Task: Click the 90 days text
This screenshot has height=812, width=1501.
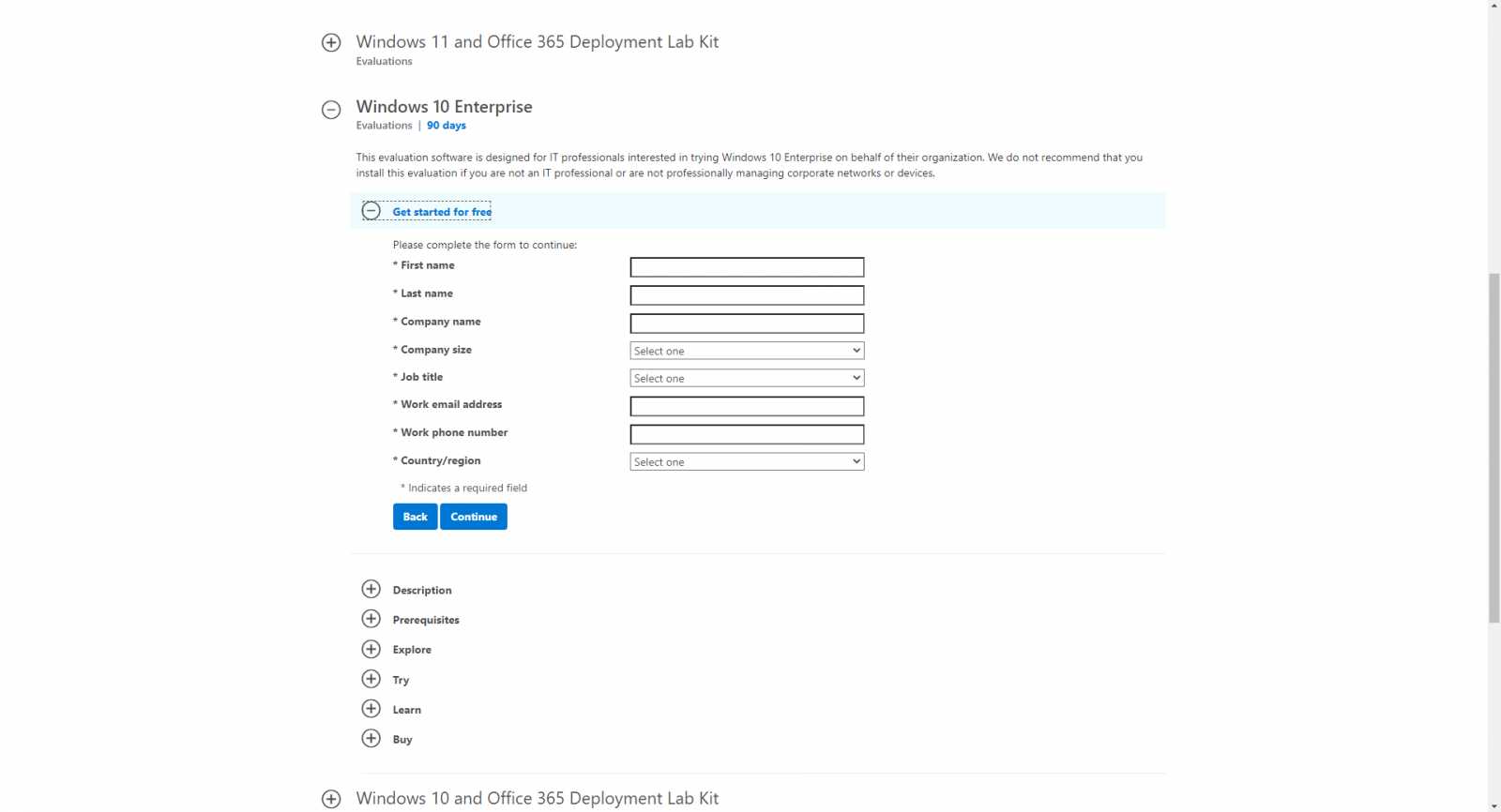Action: [447, 126]
